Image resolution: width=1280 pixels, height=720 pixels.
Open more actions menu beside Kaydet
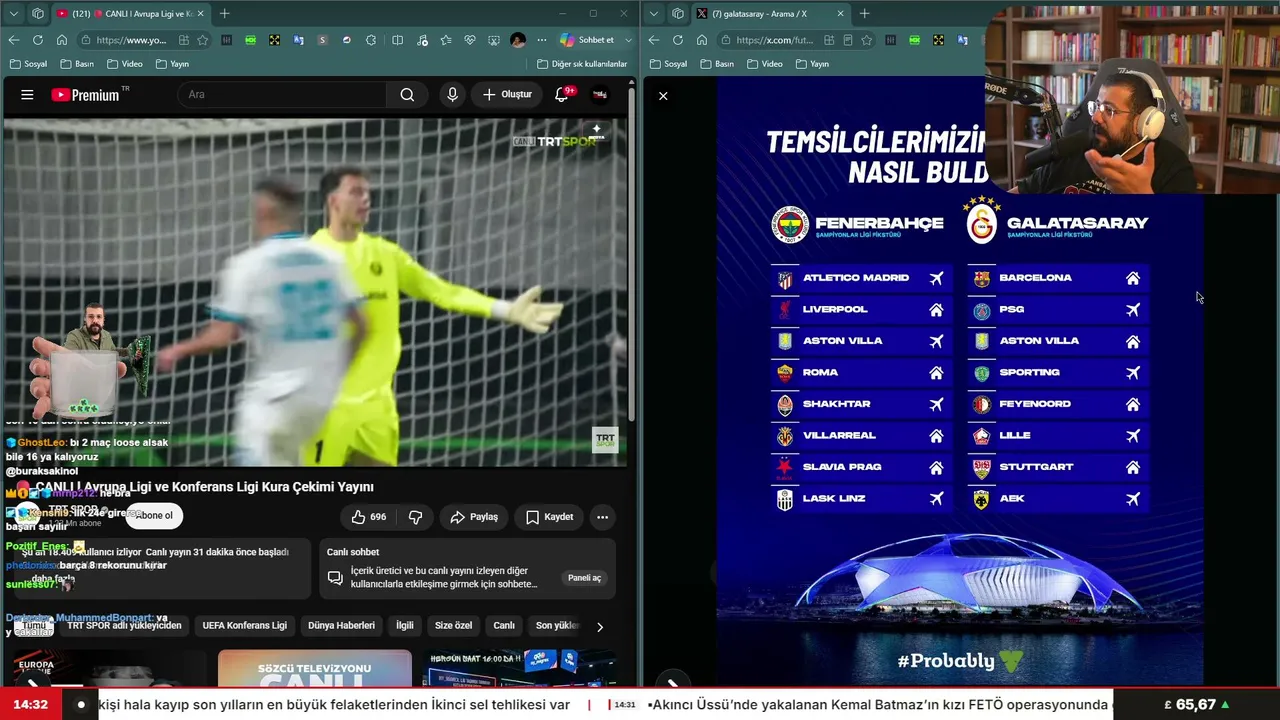tap(602, 517)
